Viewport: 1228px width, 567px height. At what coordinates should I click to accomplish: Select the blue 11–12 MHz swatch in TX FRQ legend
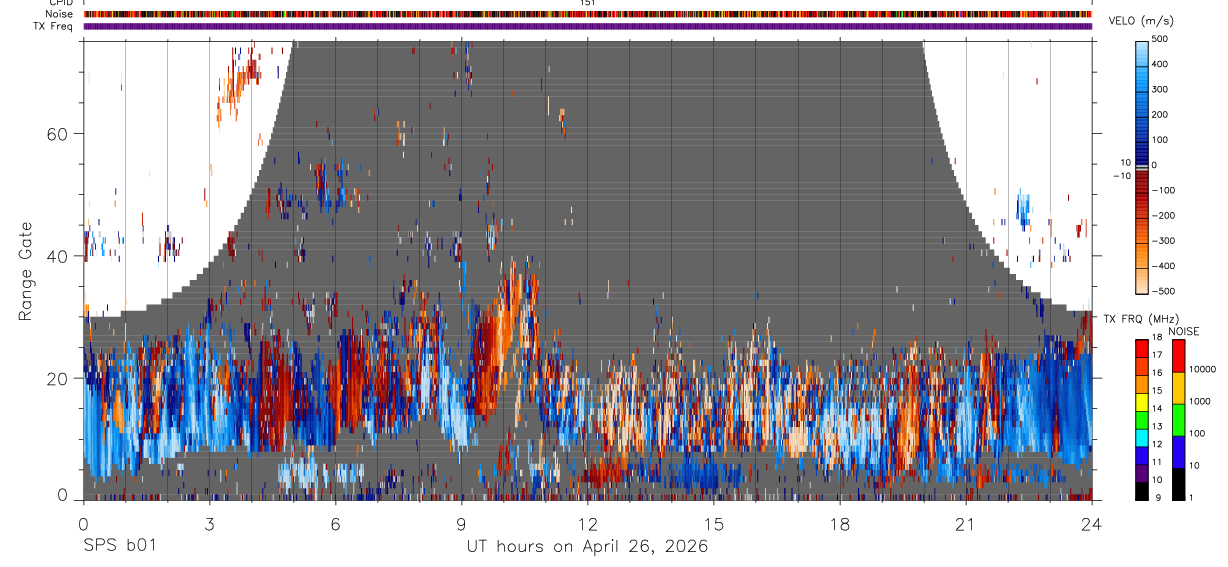[1142, 454]
